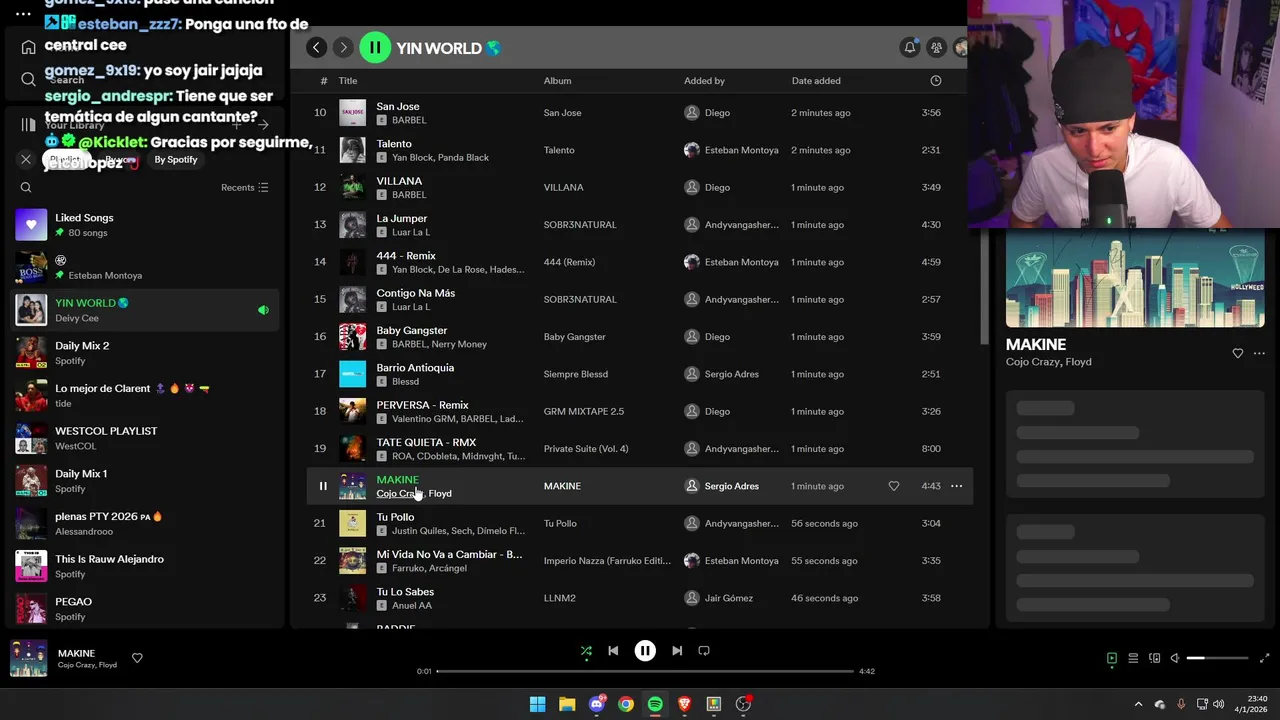
Task: Pause MAKINE from its track row
Action: [x=323, y=486]
